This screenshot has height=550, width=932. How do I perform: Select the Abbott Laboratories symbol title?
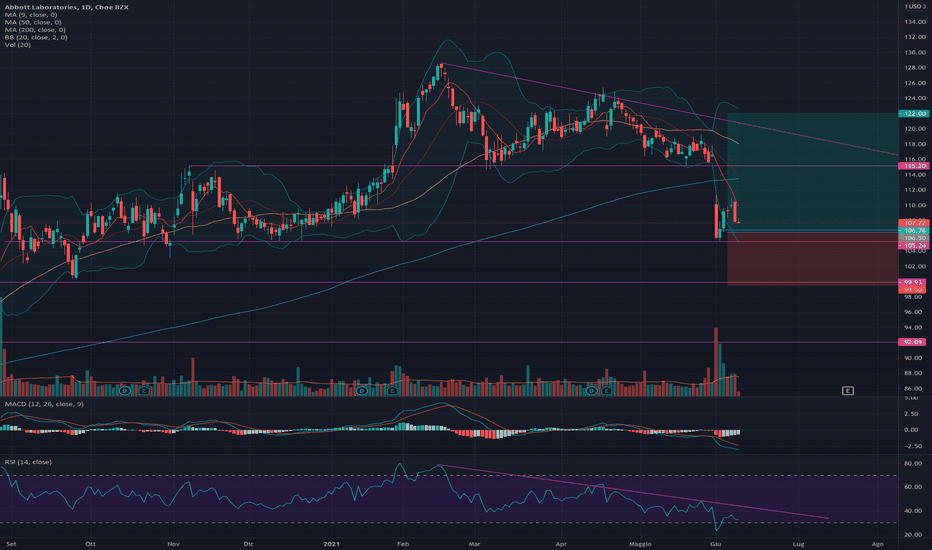[x=67, y=7]
